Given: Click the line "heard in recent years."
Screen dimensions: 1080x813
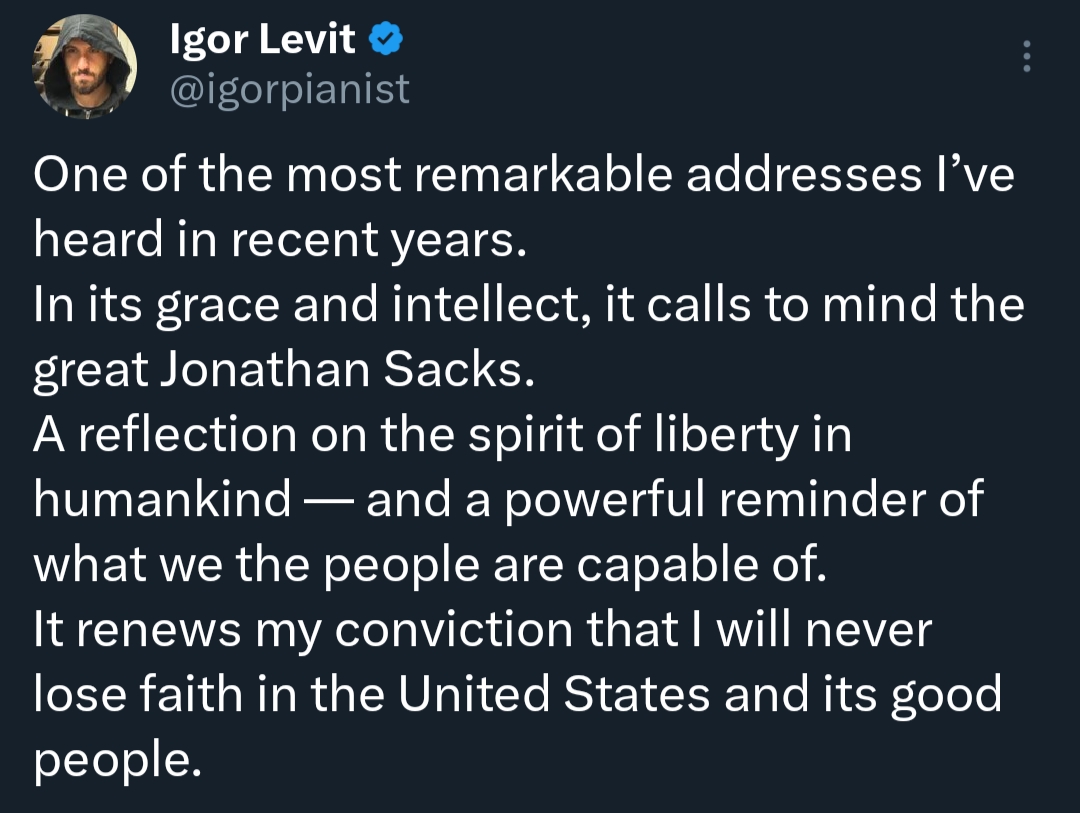Looking at the screenshot, I should [279, 242].
